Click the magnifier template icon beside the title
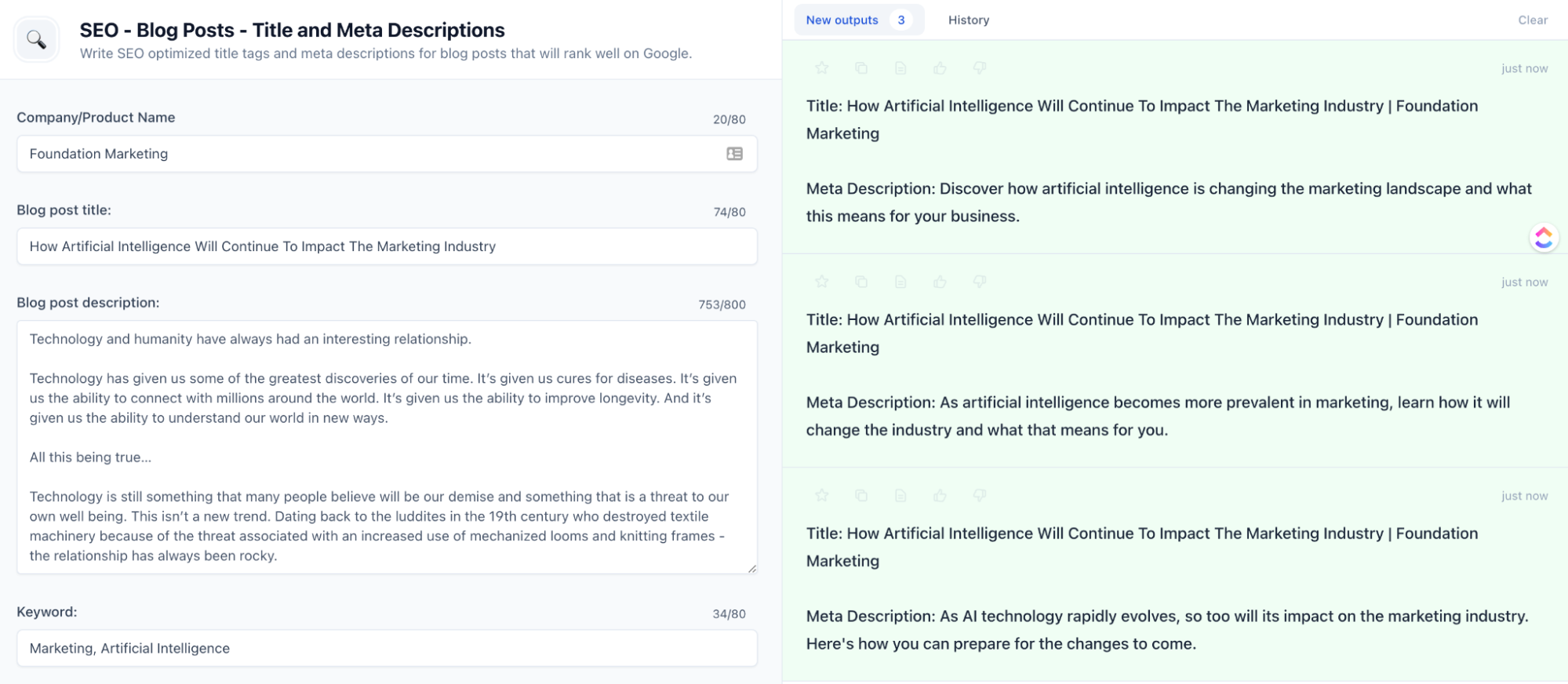 click(x=36, y=39)
